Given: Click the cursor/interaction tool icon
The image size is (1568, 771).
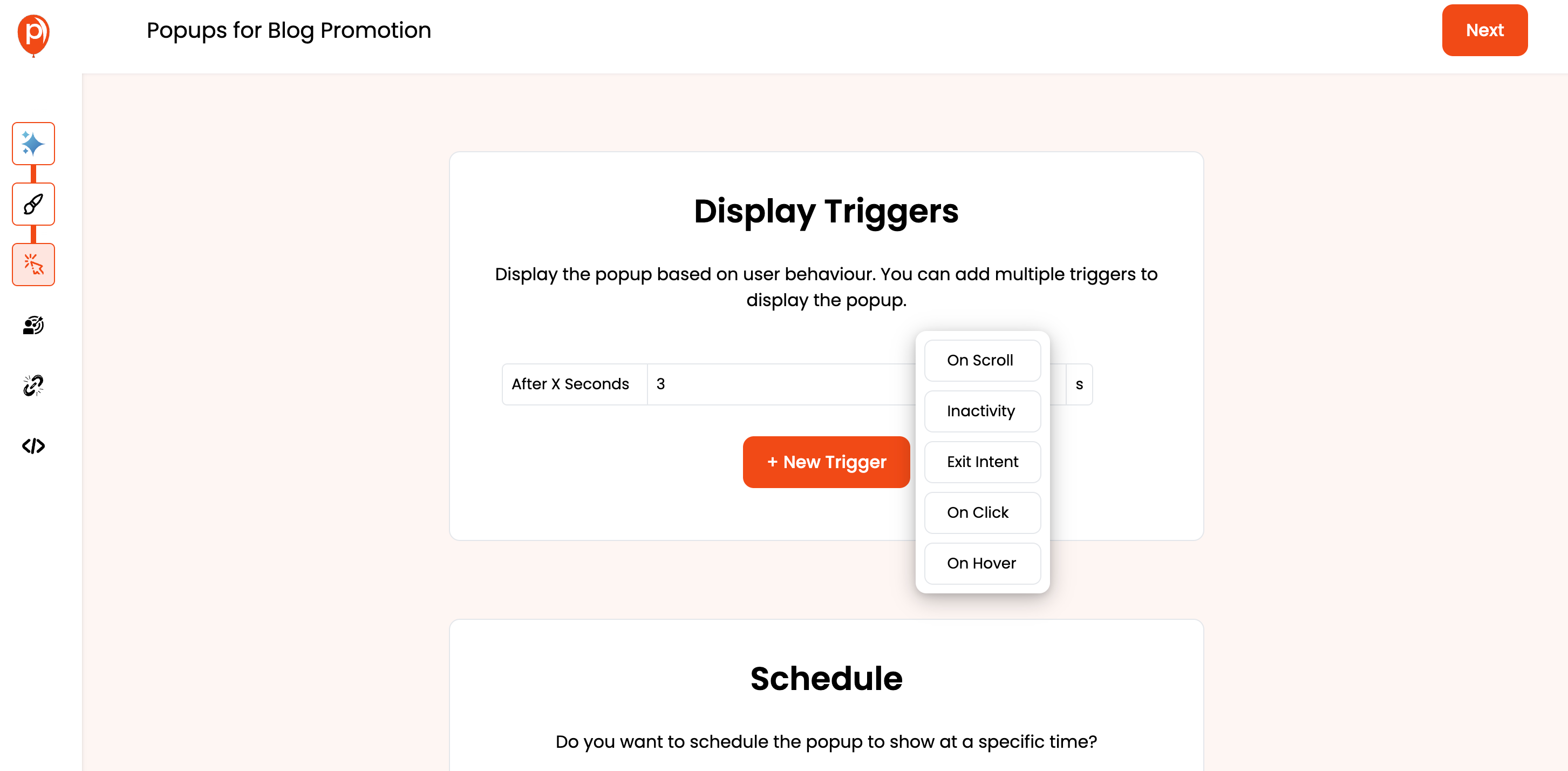Looking at the screenshot, I should tap(33, 265).
